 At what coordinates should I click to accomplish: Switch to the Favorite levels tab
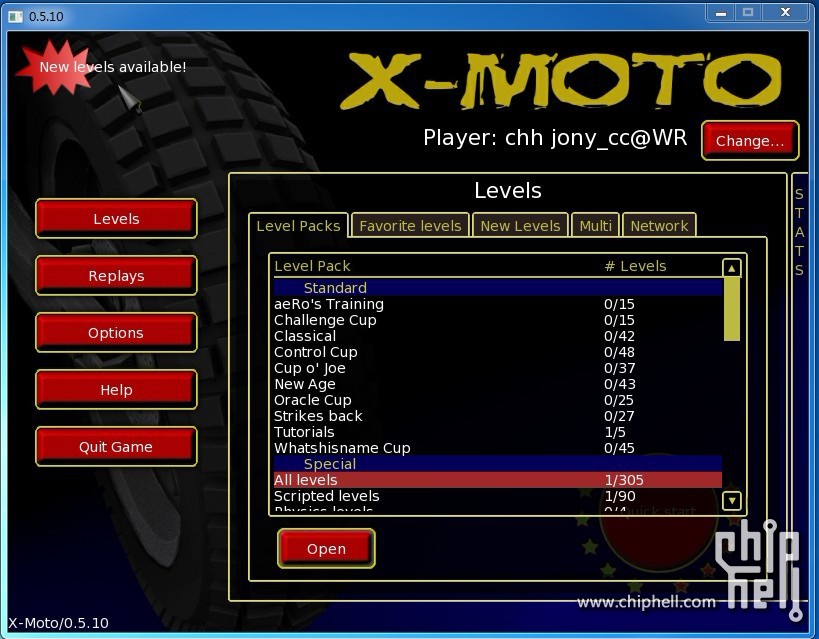tap(411, 226)
